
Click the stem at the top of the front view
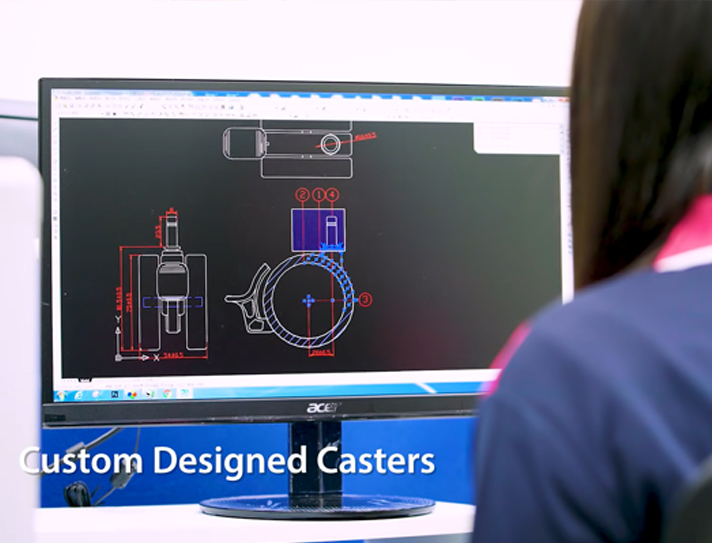171,225
